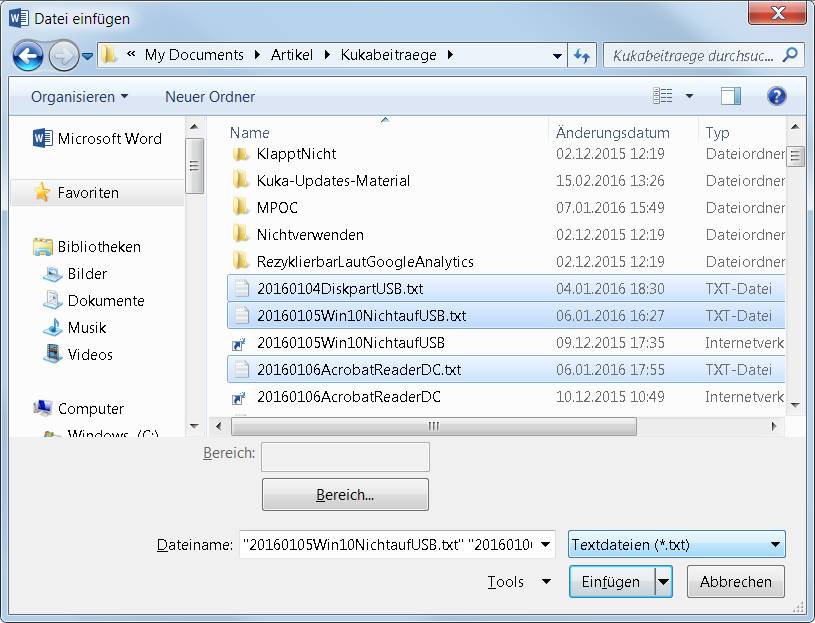Click the Bereich... button
The image size is (815, 623).
(345, 495)
